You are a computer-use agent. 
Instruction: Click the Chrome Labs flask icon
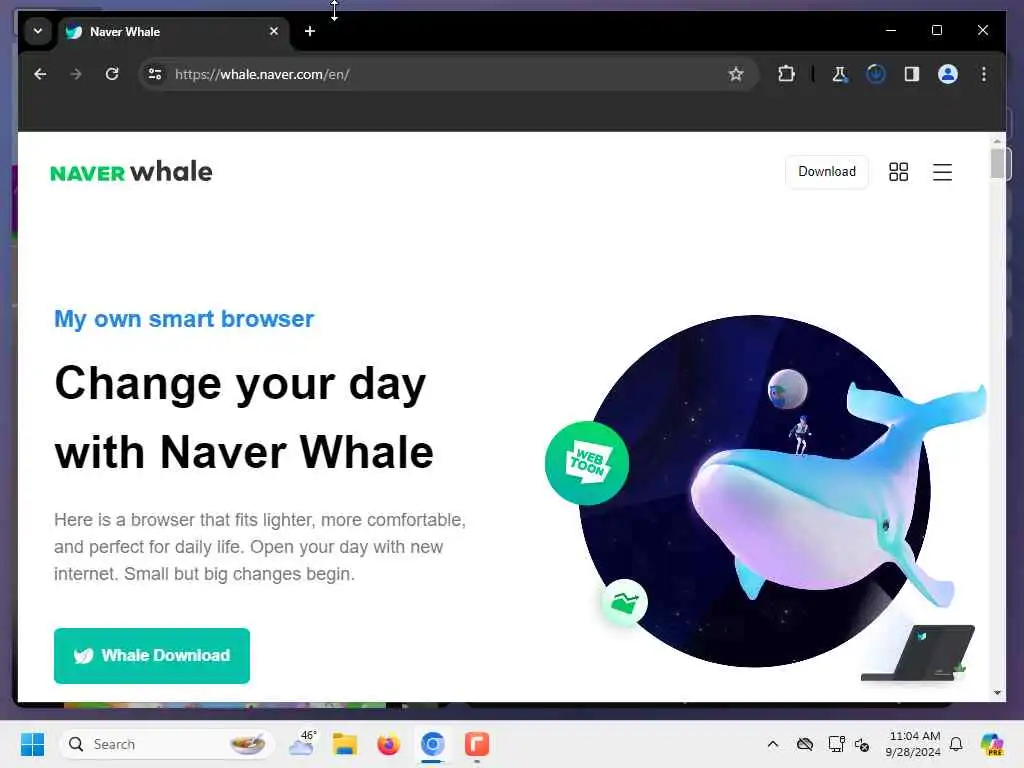(840, 74)
